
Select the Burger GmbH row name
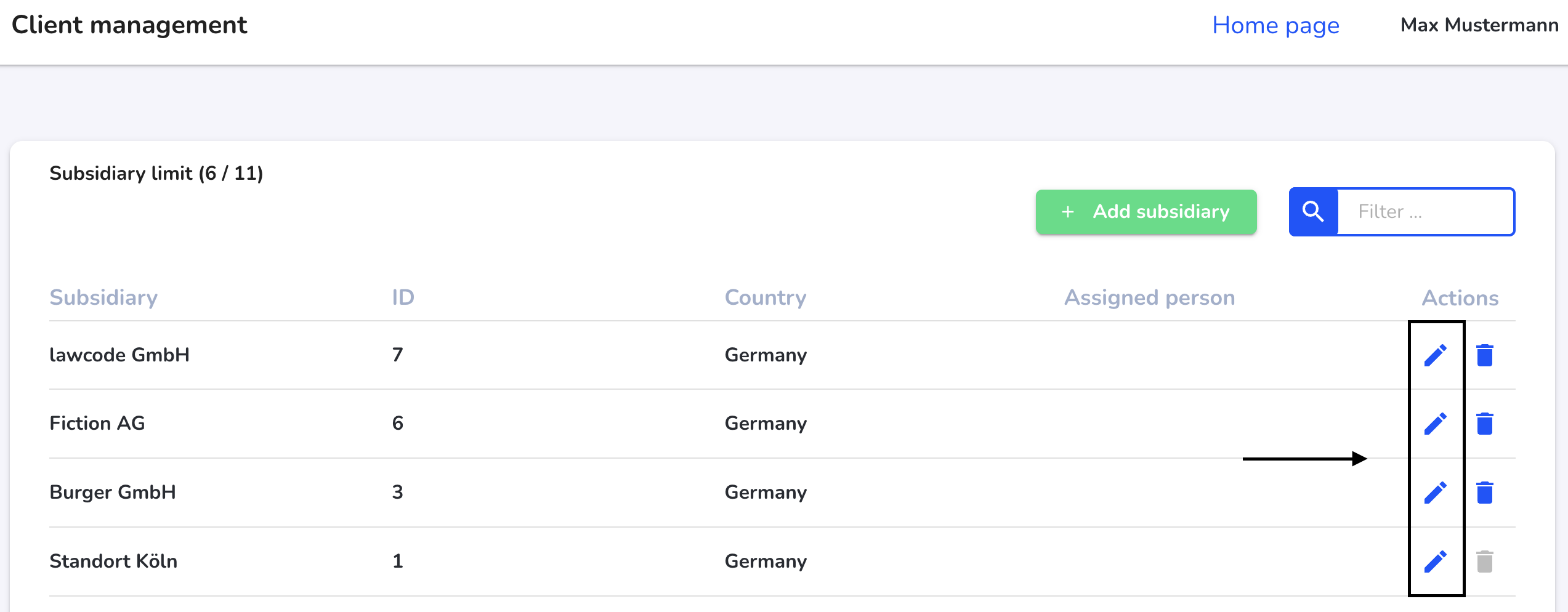tap(113, 493)
